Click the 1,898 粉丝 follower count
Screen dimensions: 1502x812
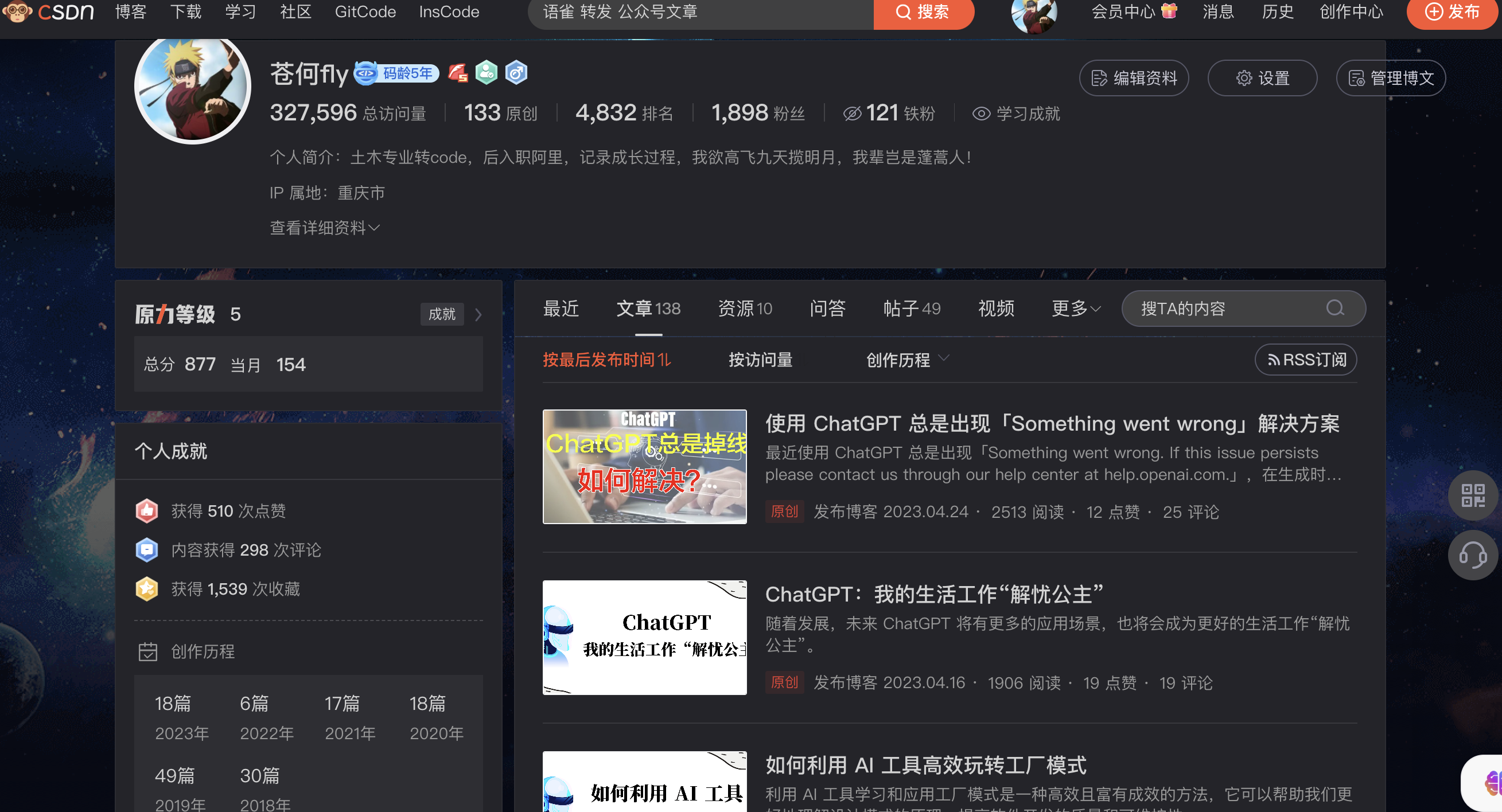(758, 113)
